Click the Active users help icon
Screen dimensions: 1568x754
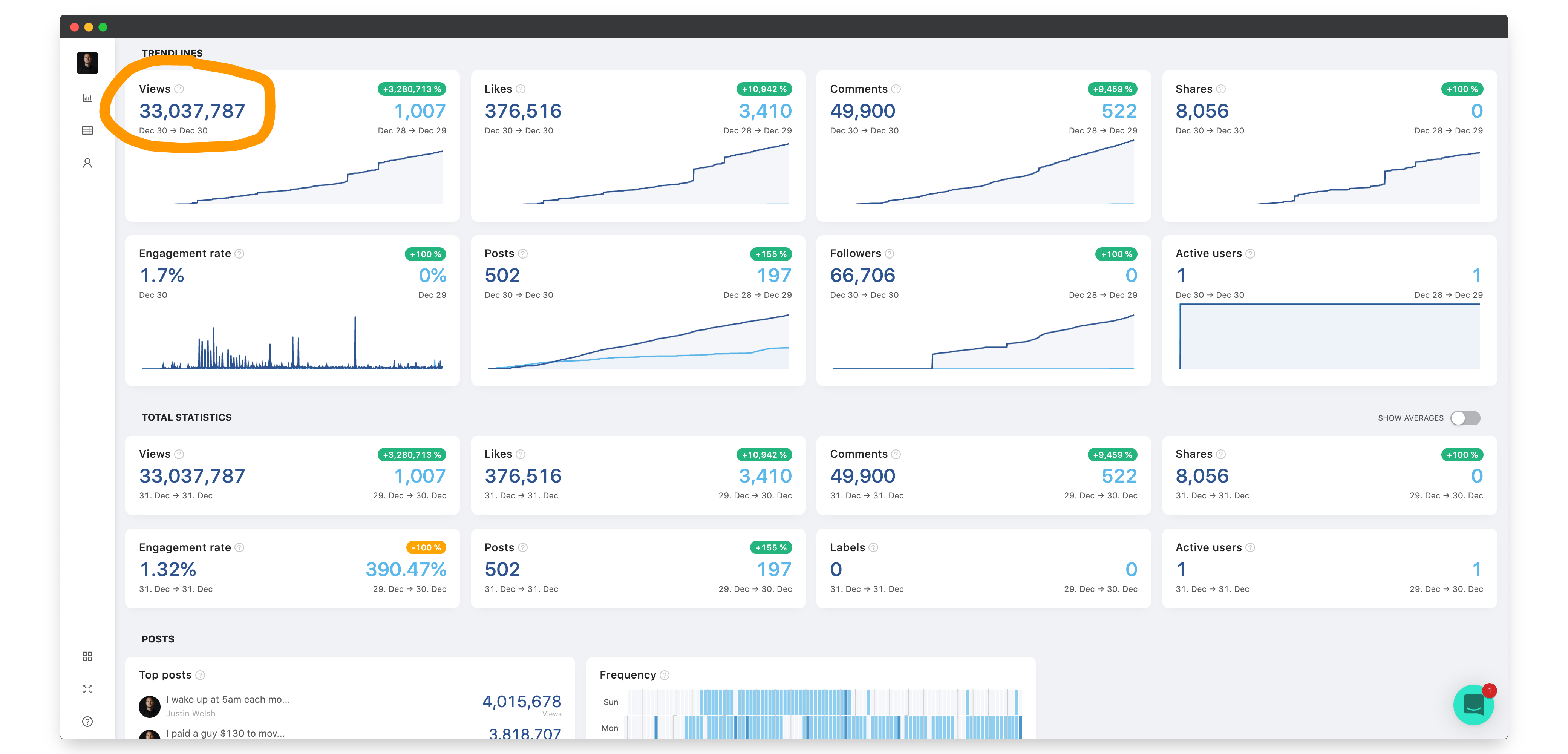pos(1251,253)
